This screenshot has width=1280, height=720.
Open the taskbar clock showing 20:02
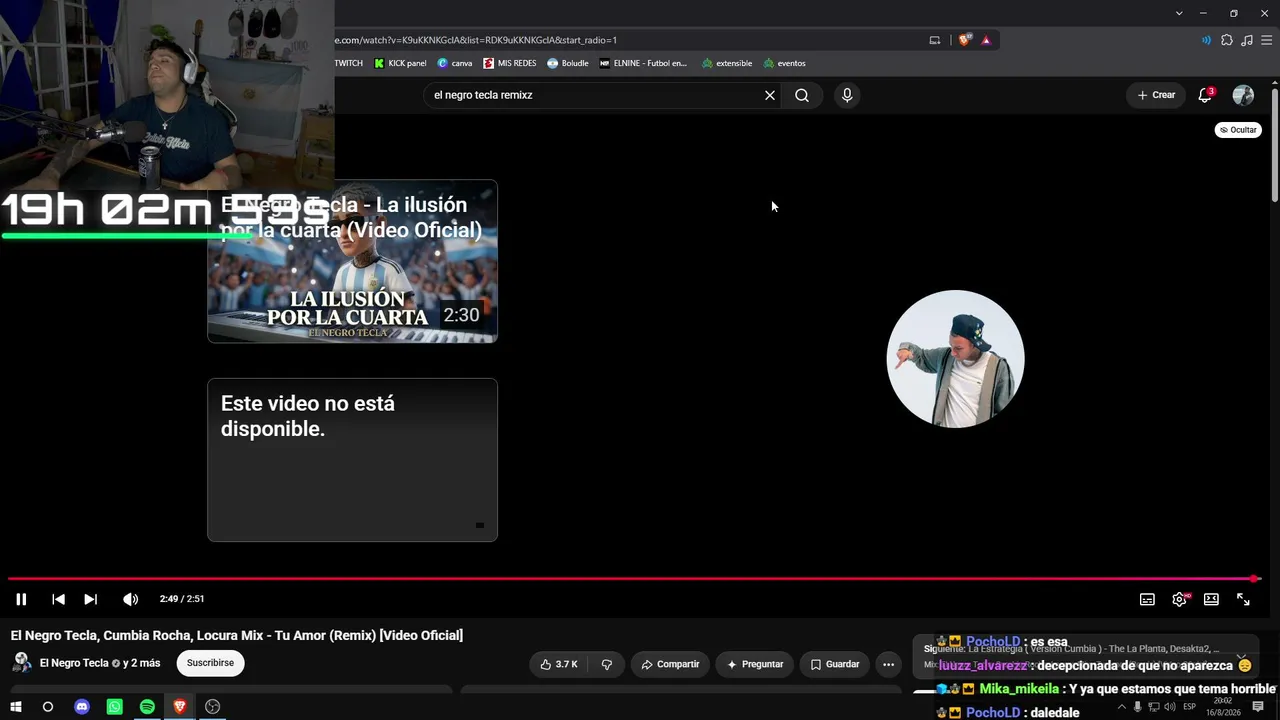pos(1223,707)
